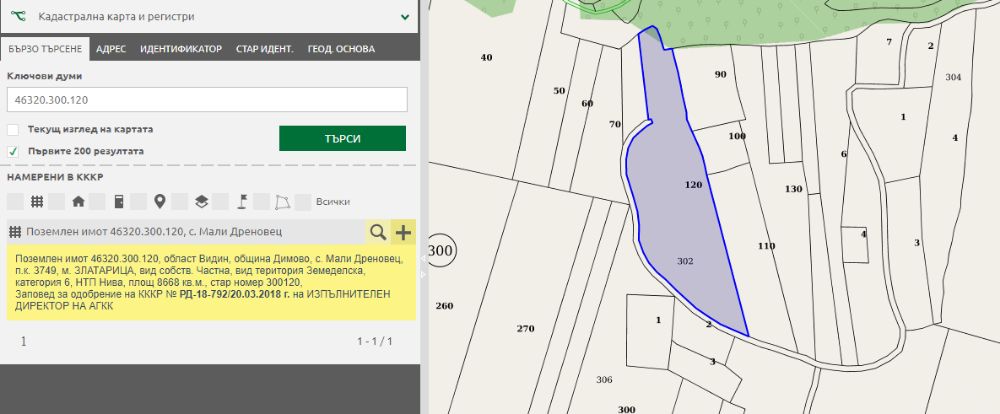Zoom to parcel with the magnifier icon
The width and height of the screenshot is (1000, 414).
378,232
